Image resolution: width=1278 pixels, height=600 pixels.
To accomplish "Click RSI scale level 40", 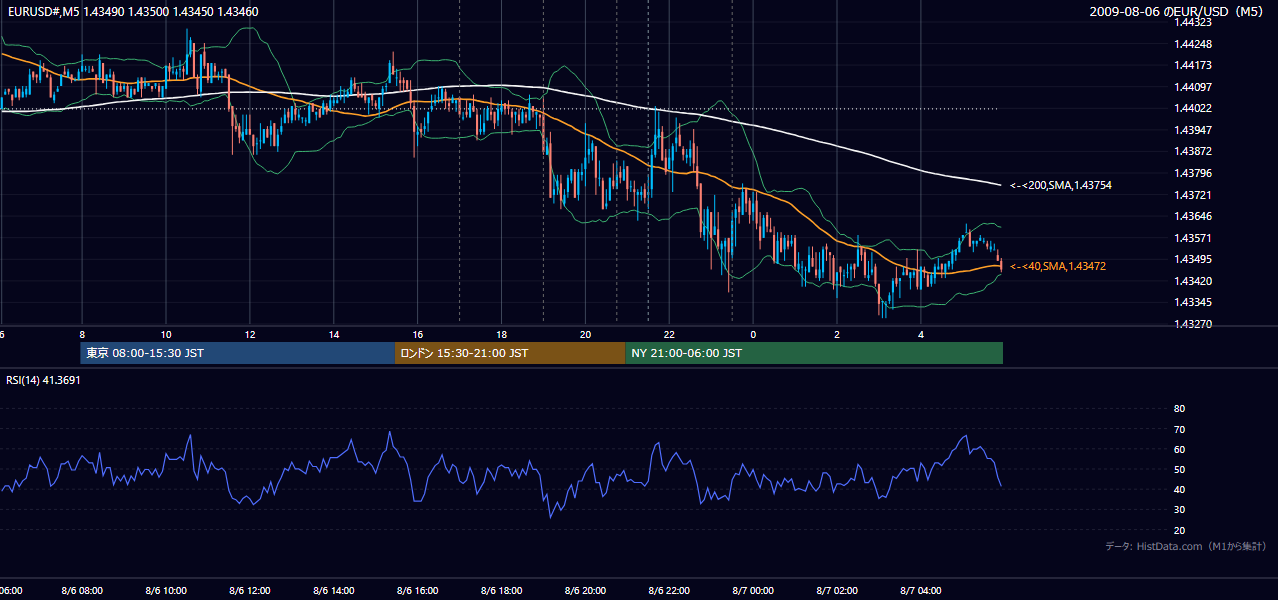I will (x=1179, y=489).
